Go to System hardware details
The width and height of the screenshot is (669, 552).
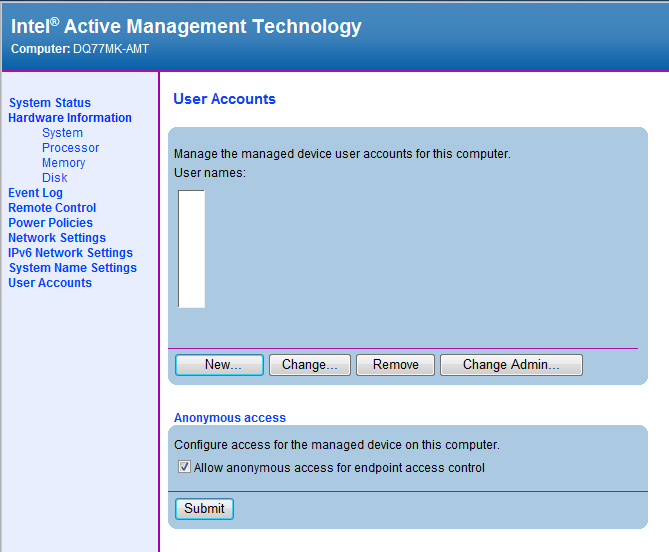click(x=62, y=133)
